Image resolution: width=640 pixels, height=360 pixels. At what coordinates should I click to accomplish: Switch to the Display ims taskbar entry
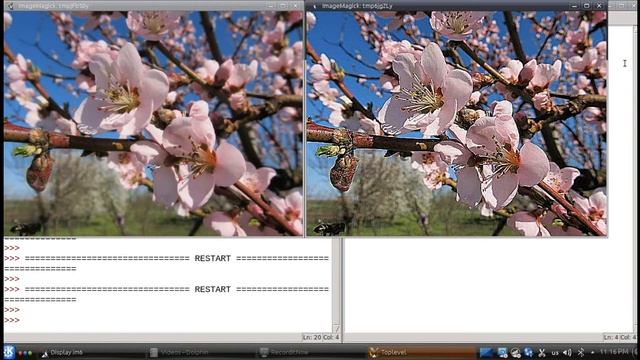(94, 352)
